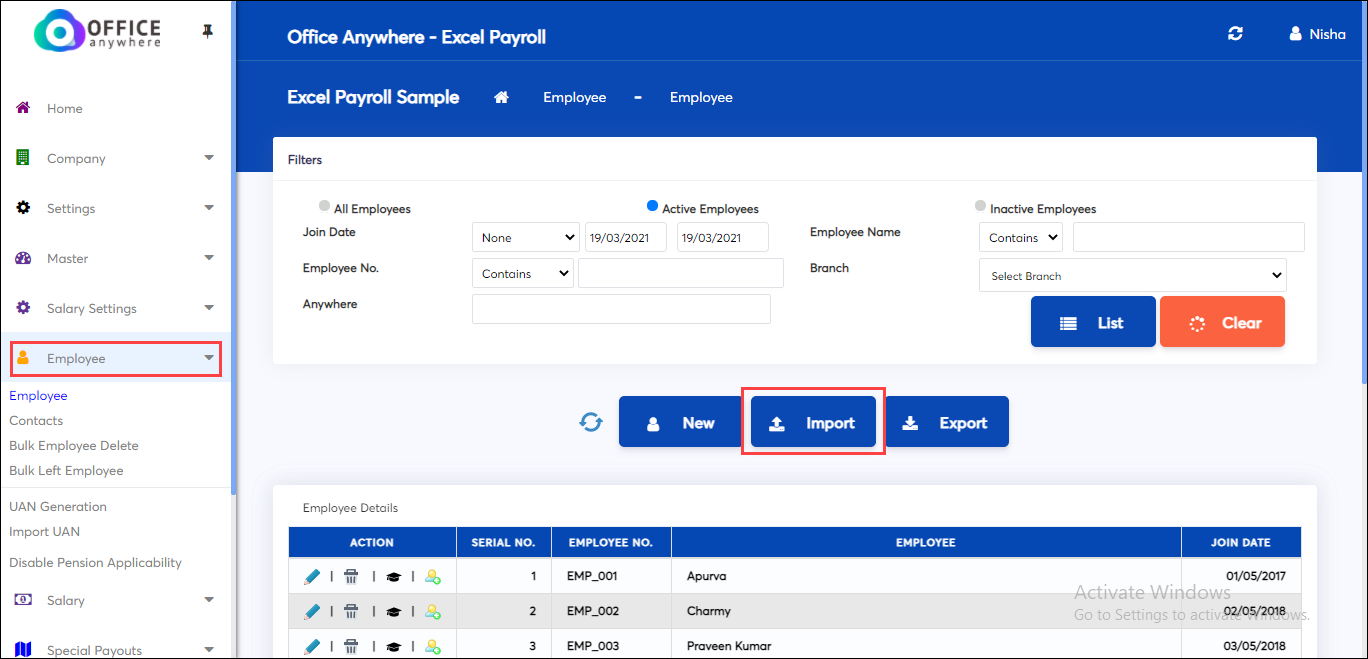Click the Join Date end date field

coord(723,237)
